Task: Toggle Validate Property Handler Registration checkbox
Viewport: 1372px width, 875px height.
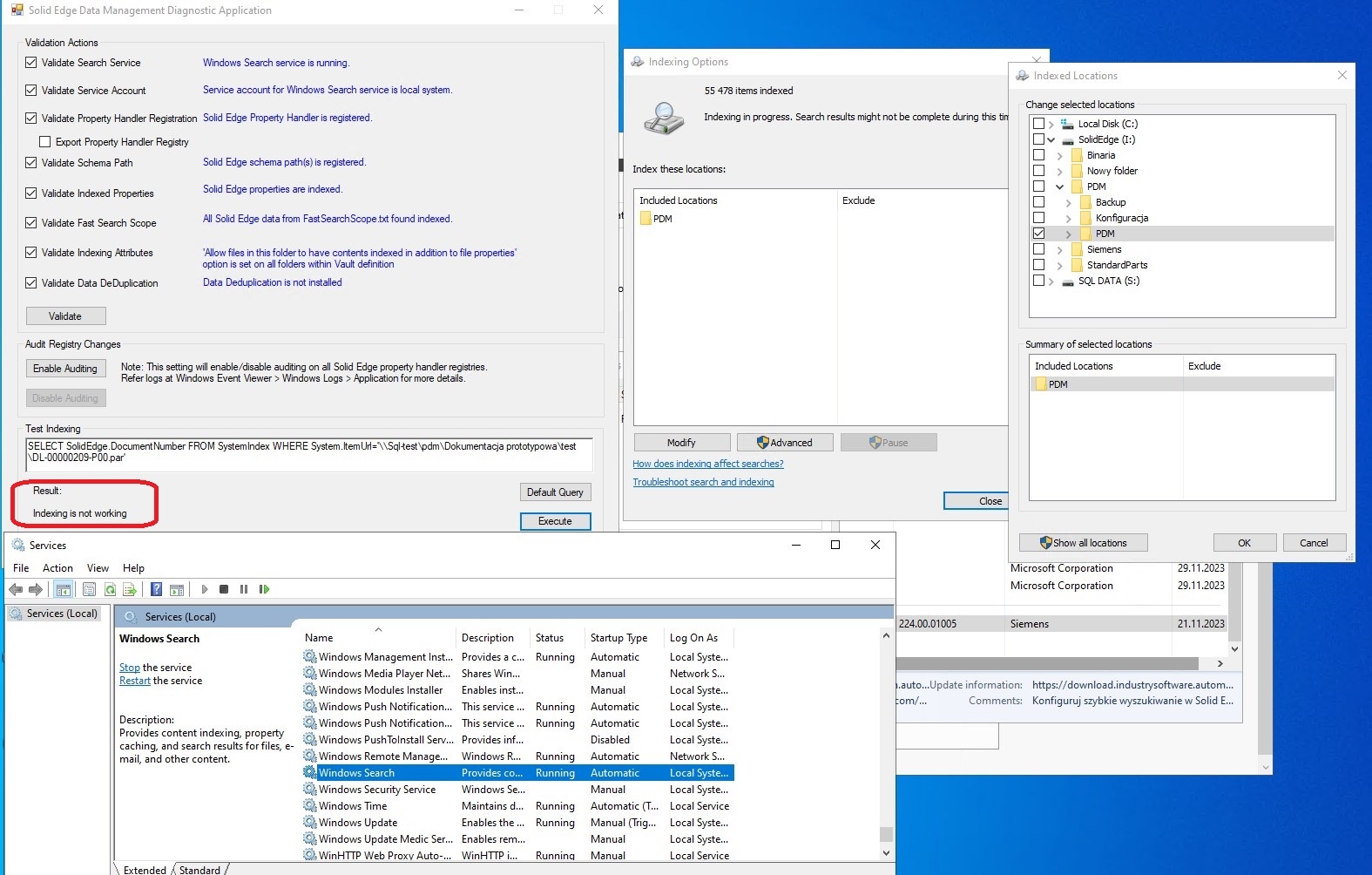Action: point(31,119)
